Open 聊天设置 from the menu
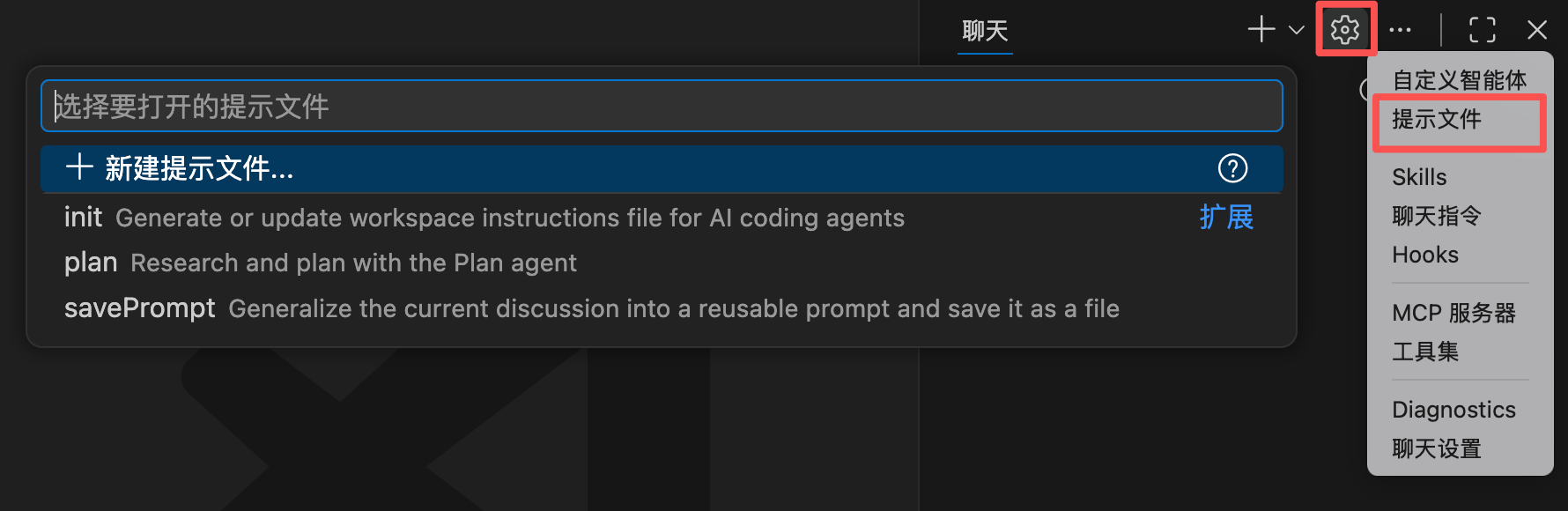This screenshot has height=511, width=1568. point(1437,448)
